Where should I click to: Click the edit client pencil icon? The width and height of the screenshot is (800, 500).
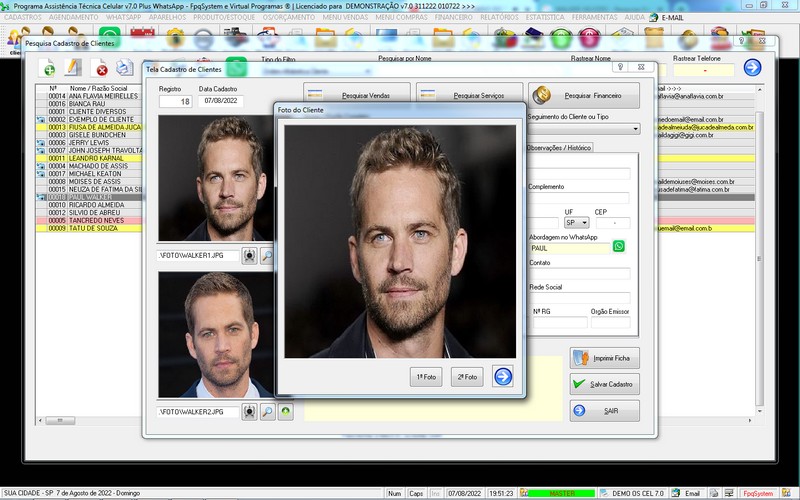[73, 67]
